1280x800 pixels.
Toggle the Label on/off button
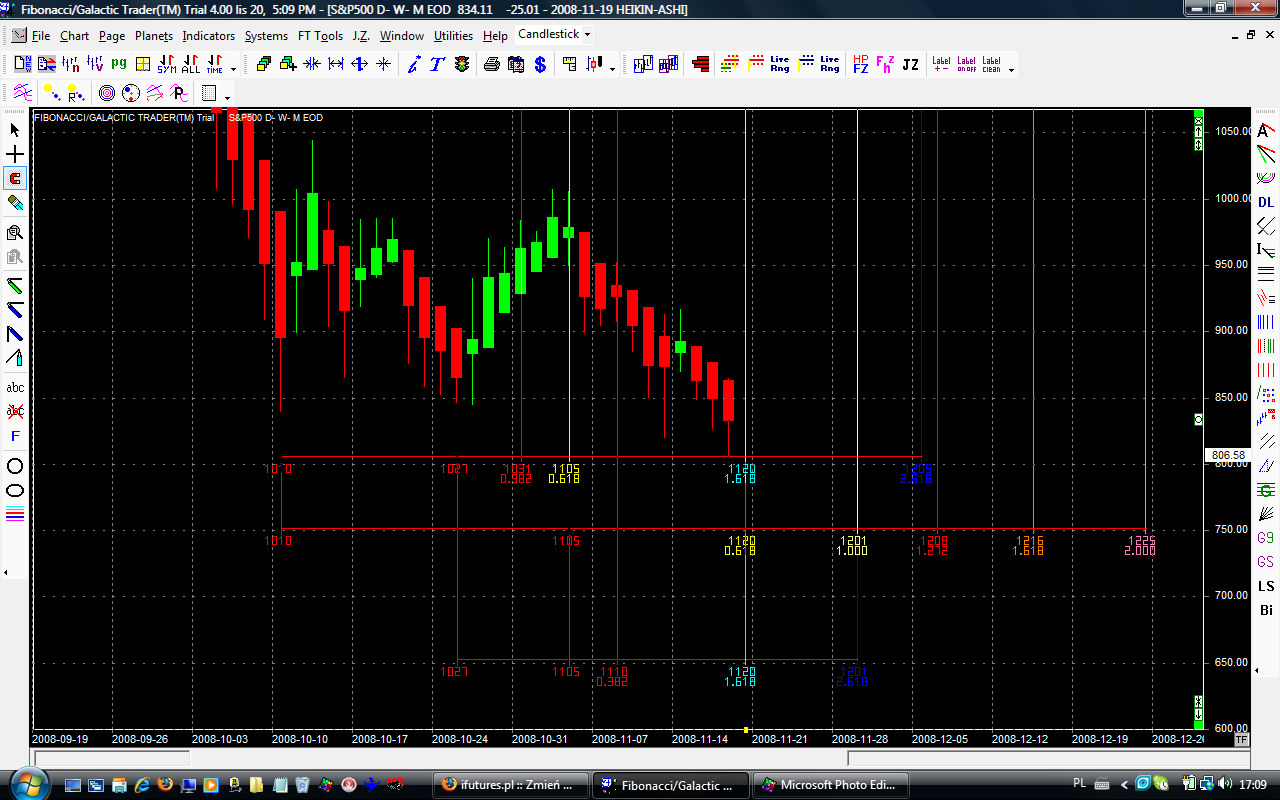[x=966, y=65]
